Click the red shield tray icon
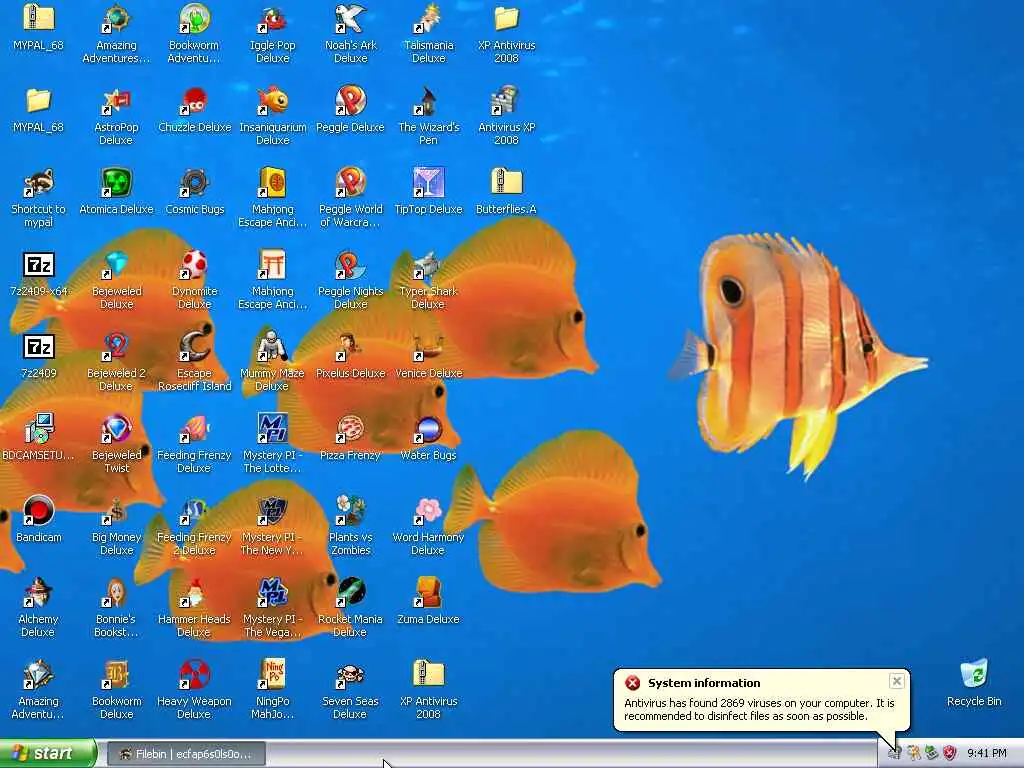 (950, 754)
